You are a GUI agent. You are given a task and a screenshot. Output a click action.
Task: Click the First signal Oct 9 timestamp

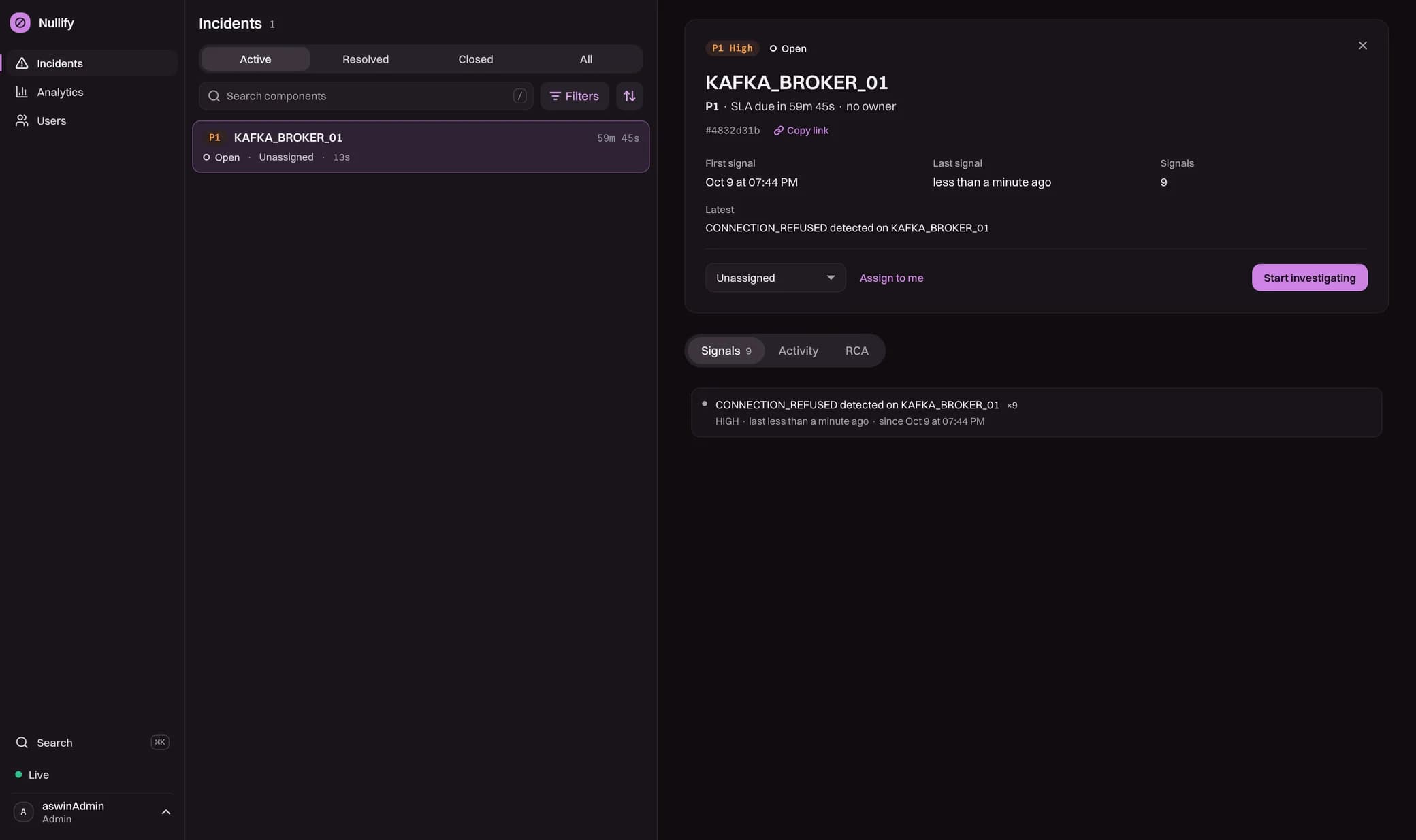click(x=752, y=182)
